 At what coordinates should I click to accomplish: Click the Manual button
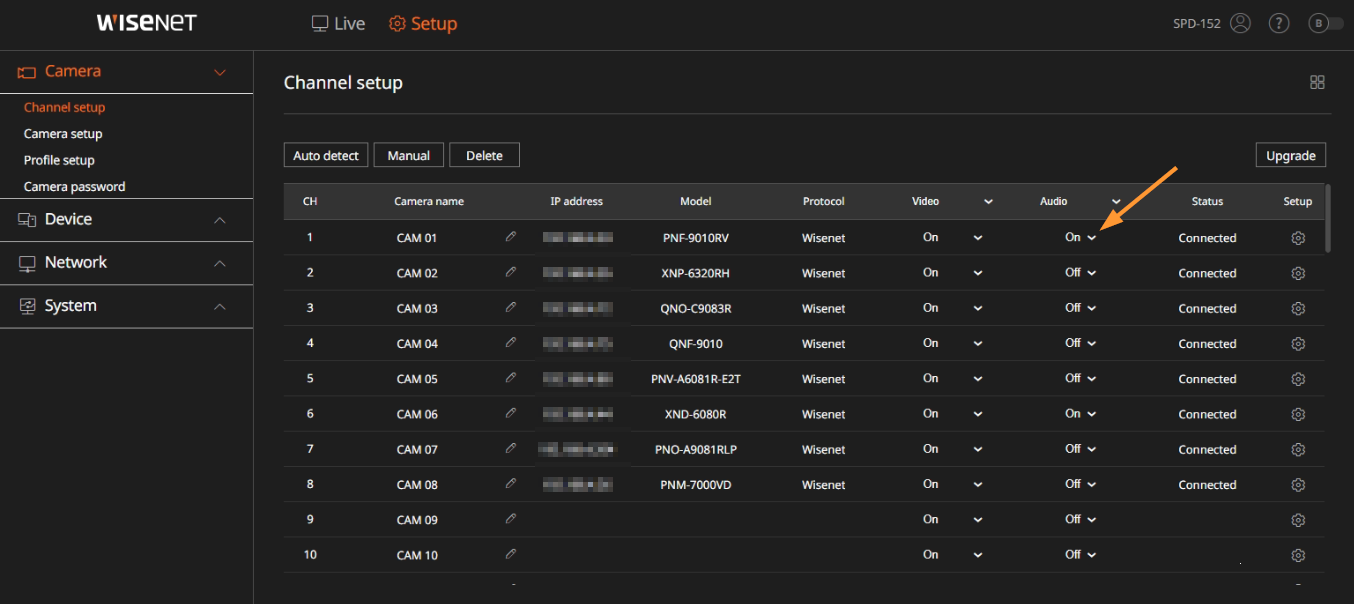pos(409,155)
